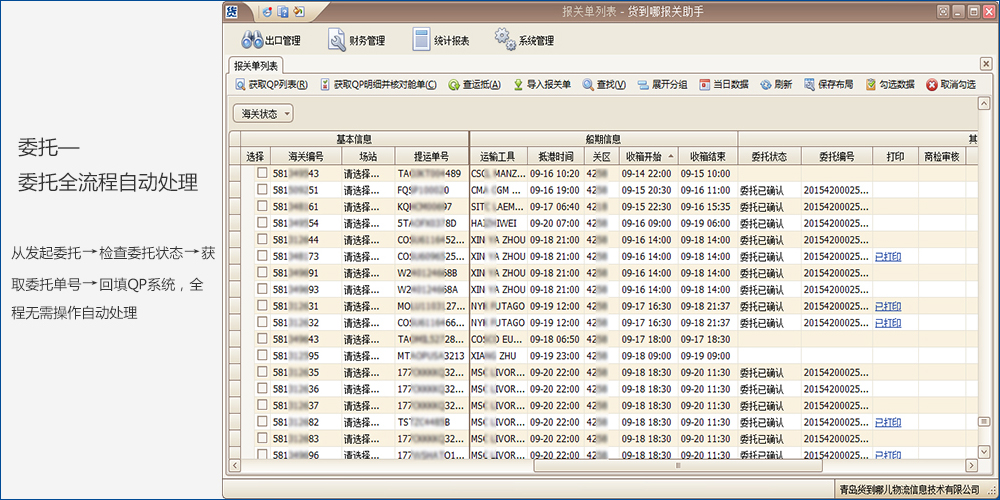Viewport: 1000px width, 500px height.
Task: Click the 刷新 refresh button
Action: [x=776, y=84]
